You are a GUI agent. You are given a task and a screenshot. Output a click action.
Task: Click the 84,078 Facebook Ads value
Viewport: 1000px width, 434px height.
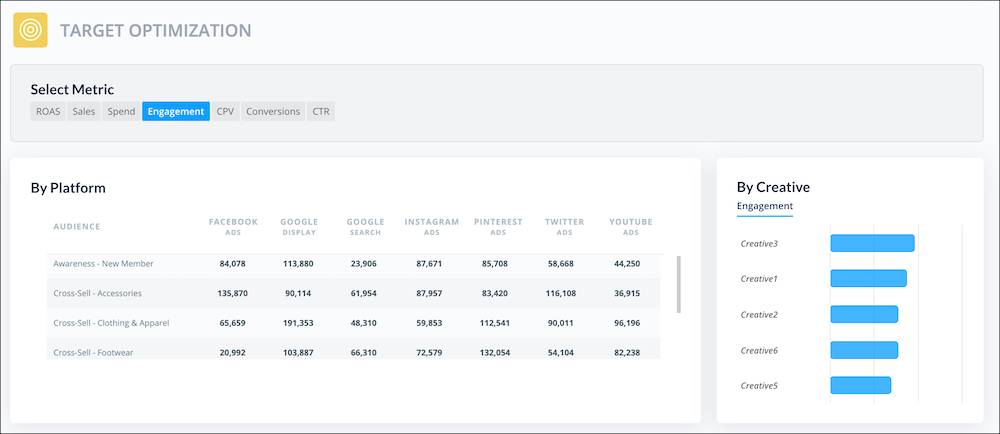click(x=233, y=264)
